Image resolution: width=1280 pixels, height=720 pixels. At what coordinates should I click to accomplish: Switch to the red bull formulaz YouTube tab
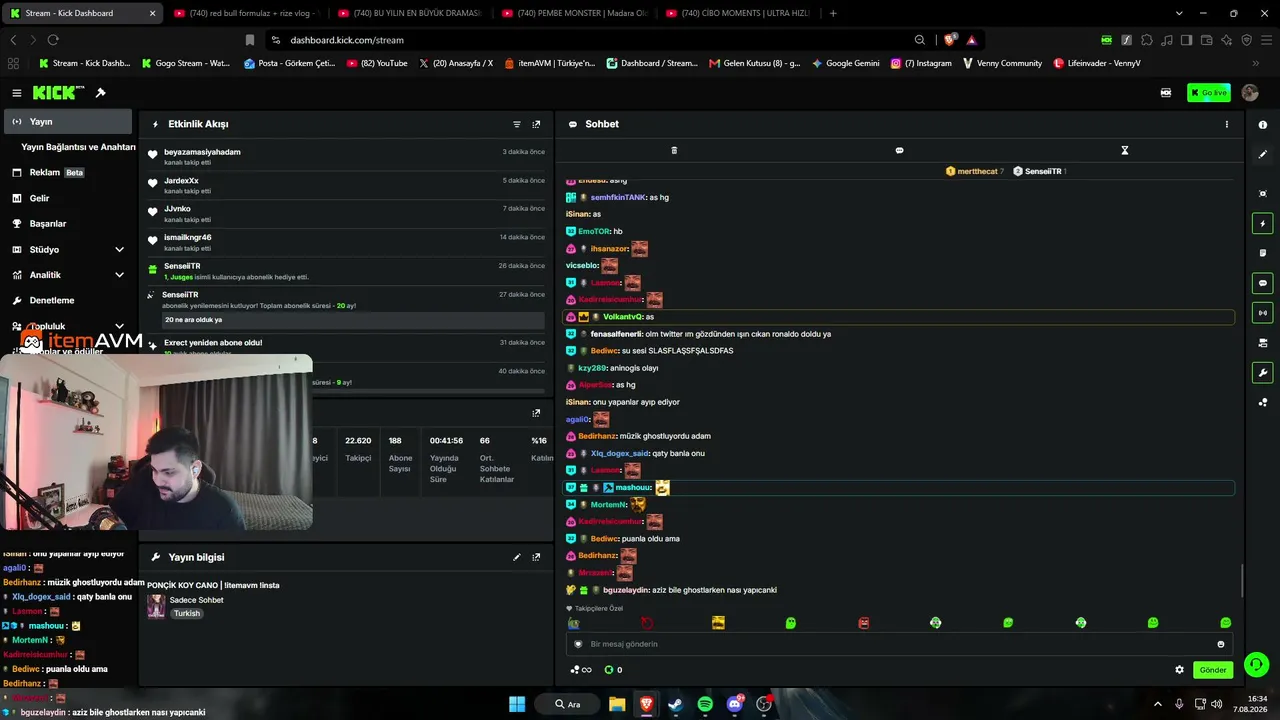(245, 13)
